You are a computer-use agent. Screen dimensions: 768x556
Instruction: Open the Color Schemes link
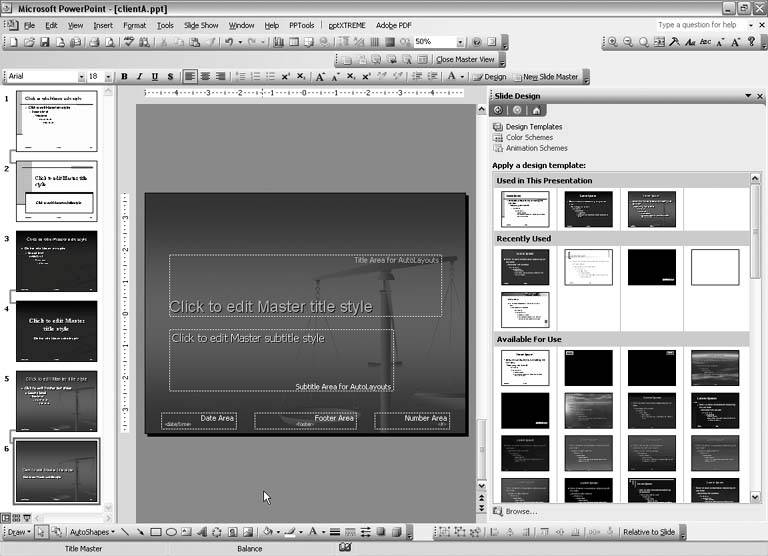coord(529,137)
